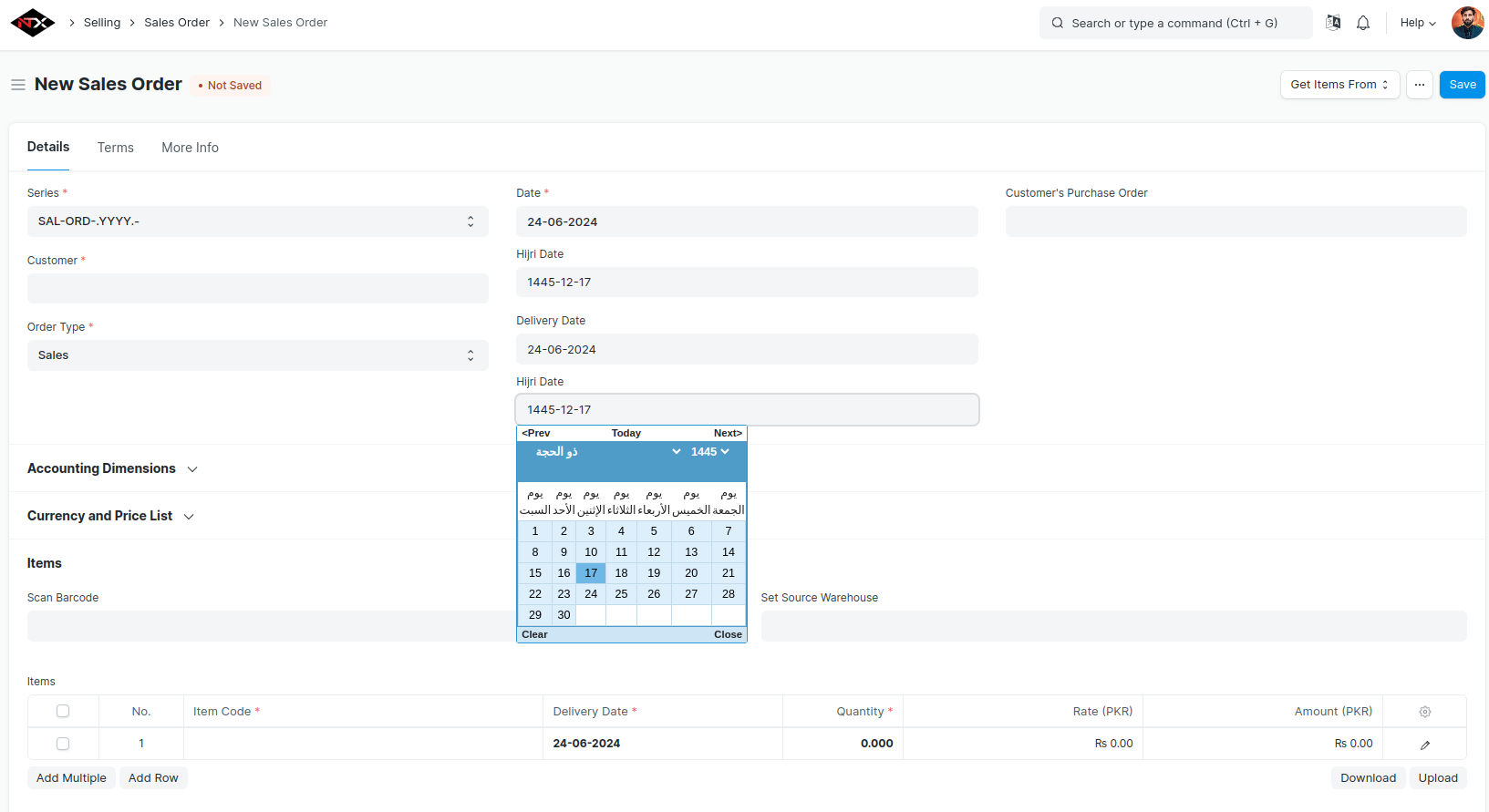Open the three-dots more actions menu
This screenshot has height=812, width=1489.
(x=1420, y=85)
